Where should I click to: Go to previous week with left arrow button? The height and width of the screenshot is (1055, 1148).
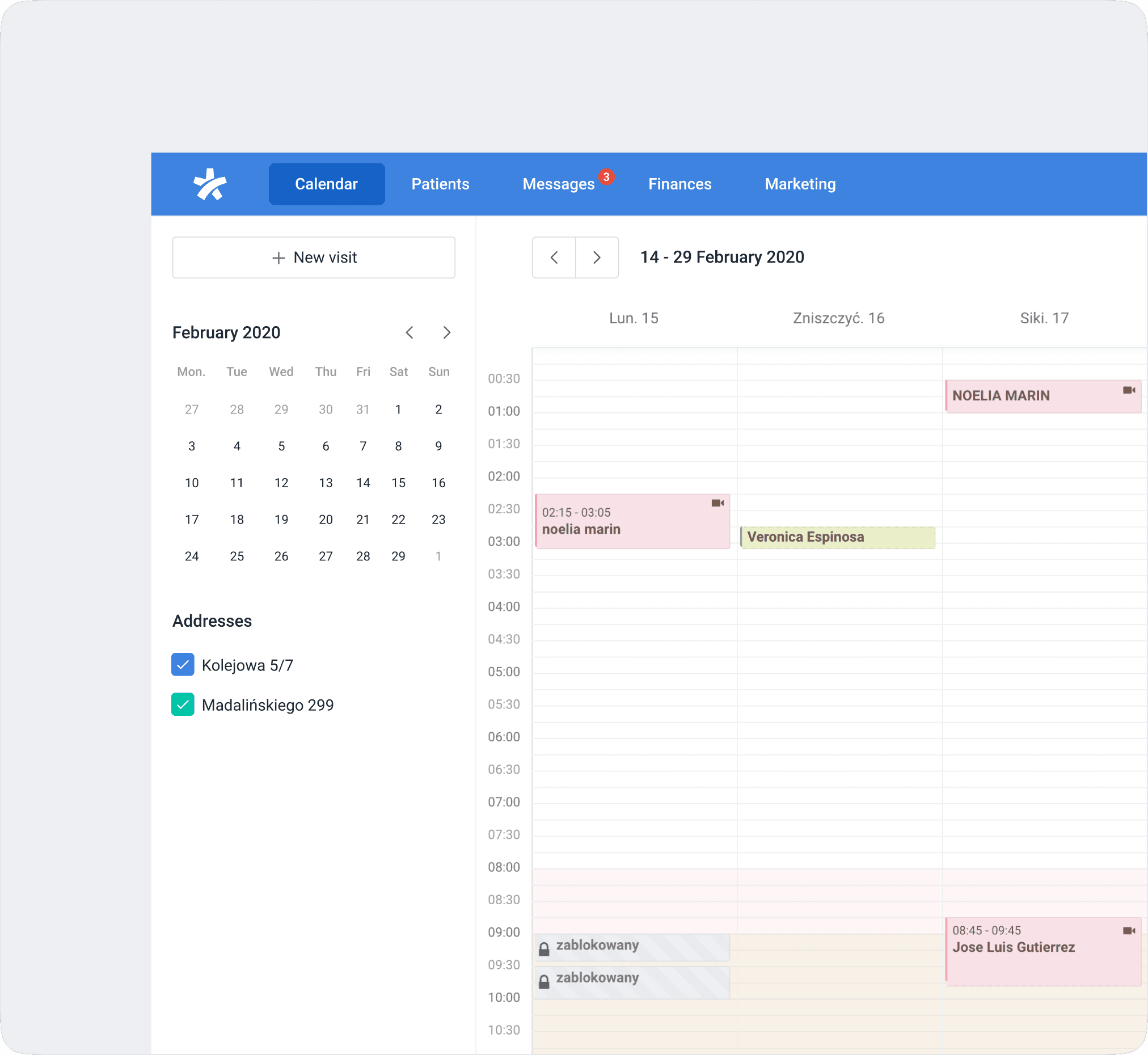tap(554, 258)
